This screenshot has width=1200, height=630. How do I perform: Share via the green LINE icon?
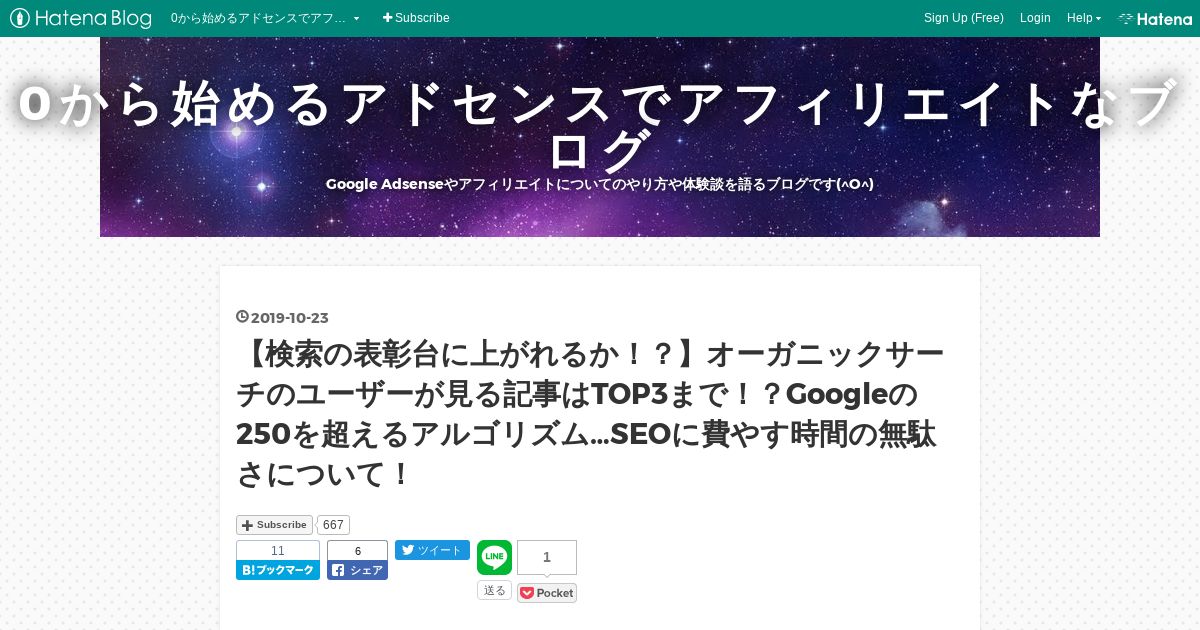(494, 558)
